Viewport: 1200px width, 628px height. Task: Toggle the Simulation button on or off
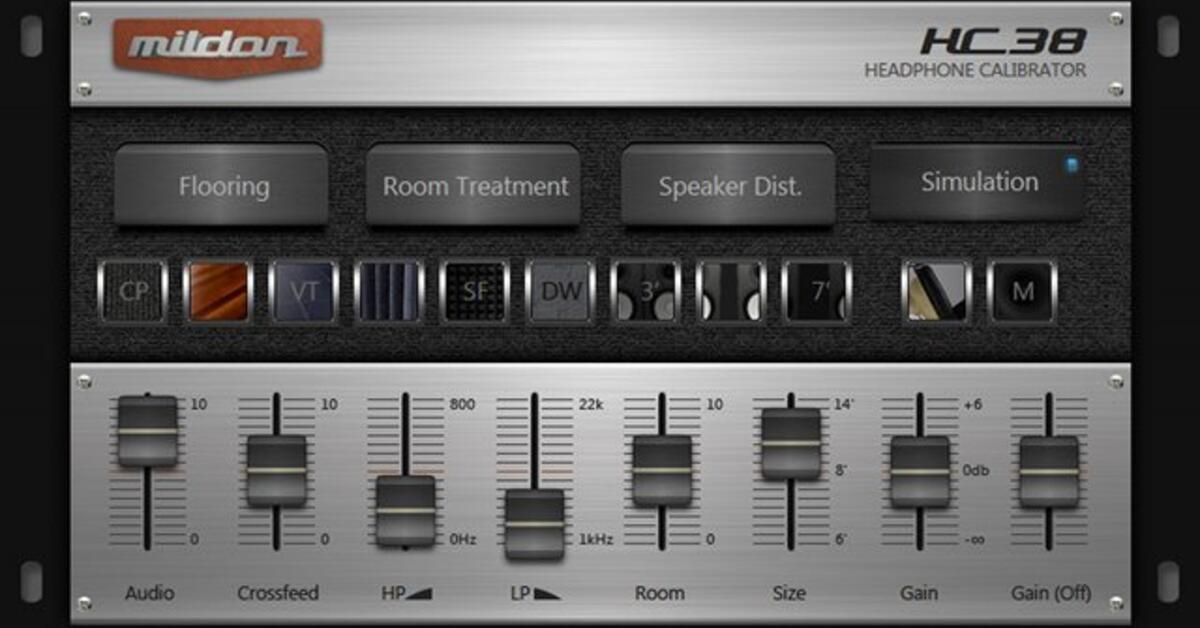click(978, 182)
